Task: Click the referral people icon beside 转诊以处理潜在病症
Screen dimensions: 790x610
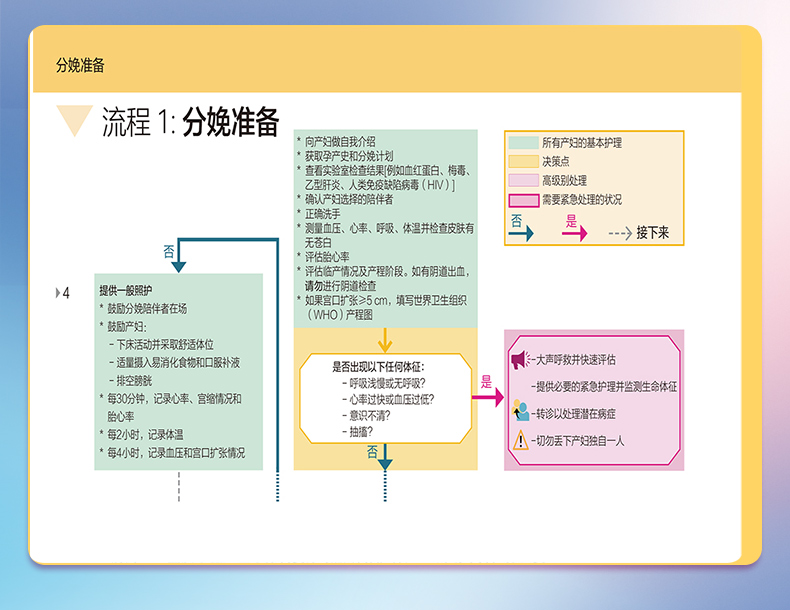Action: (x=520, y=411)
